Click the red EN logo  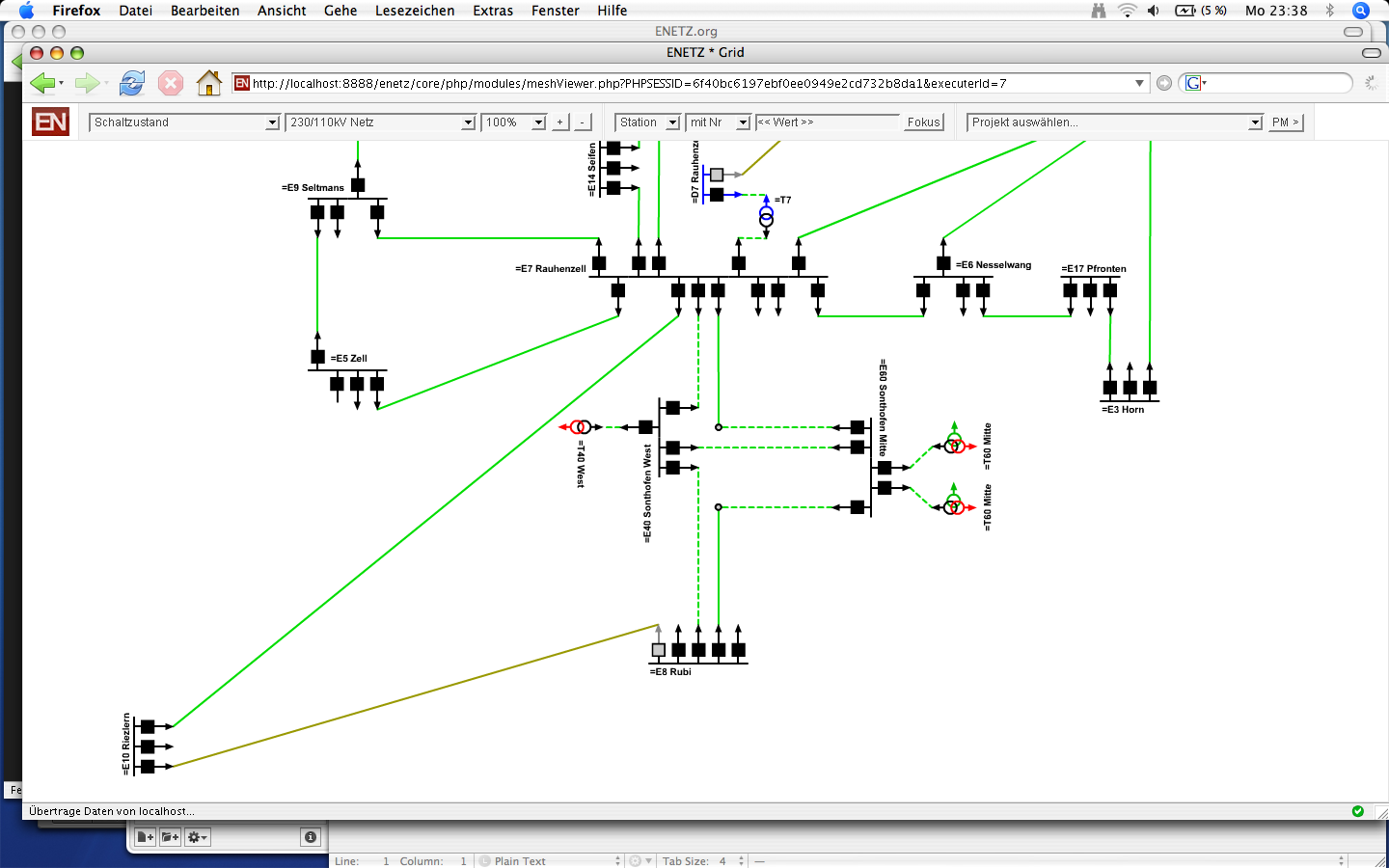pyautogui.click(x=50, y=122)
